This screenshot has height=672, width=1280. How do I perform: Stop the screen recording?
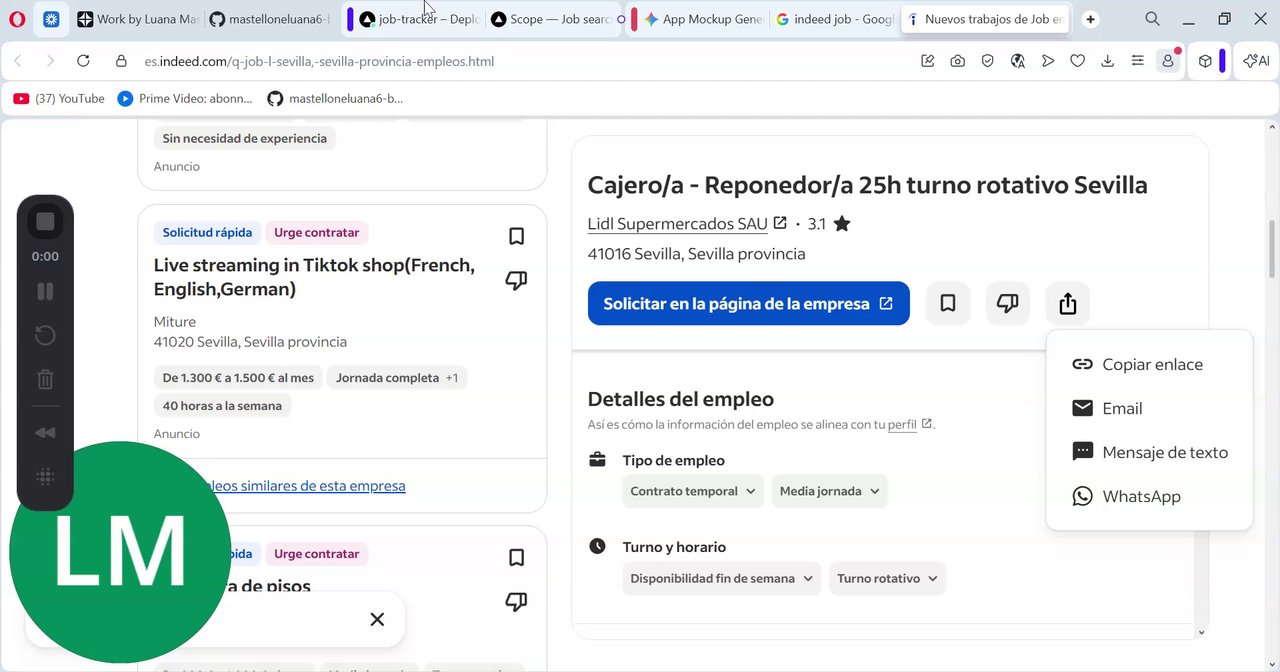(45, 222)
